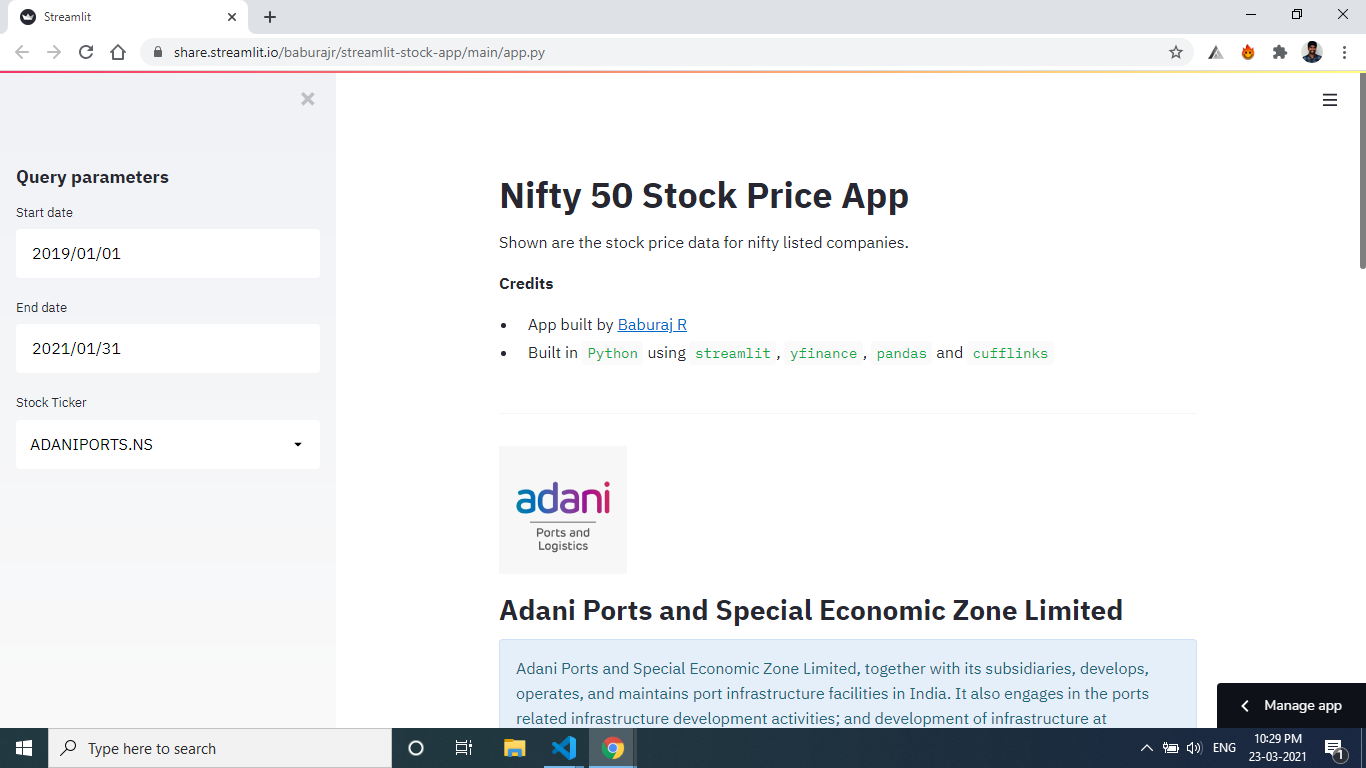
Task: Open the Chrome three-dot menu
Action: [x=1345, y=52]
